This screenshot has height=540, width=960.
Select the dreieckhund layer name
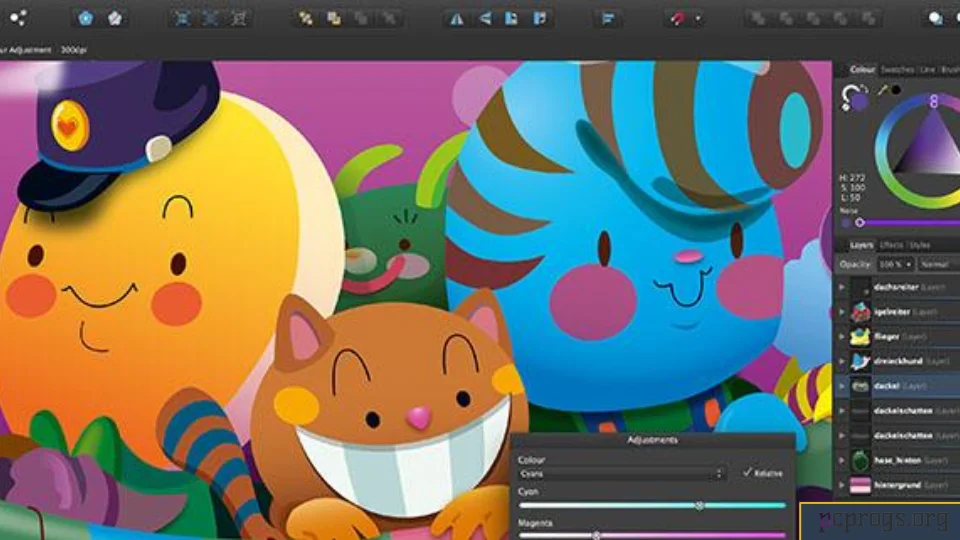(x=898, y=361)
